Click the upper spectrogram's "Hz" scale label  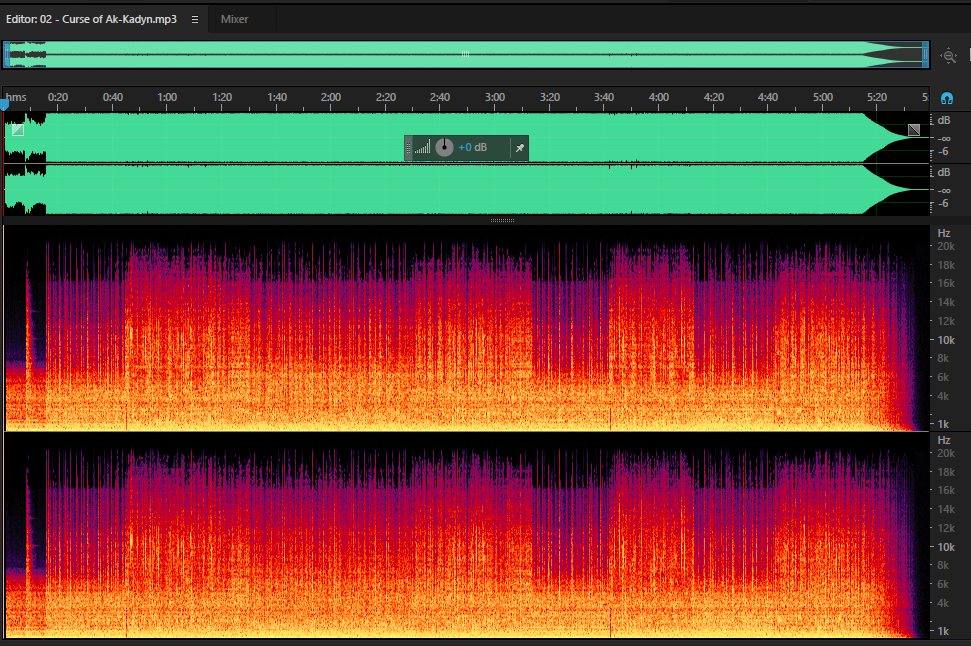[944, 233]
